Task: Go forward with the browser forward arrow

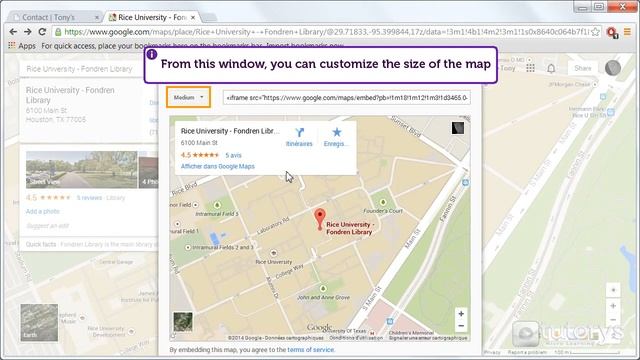Action: [x=27, y=32]
